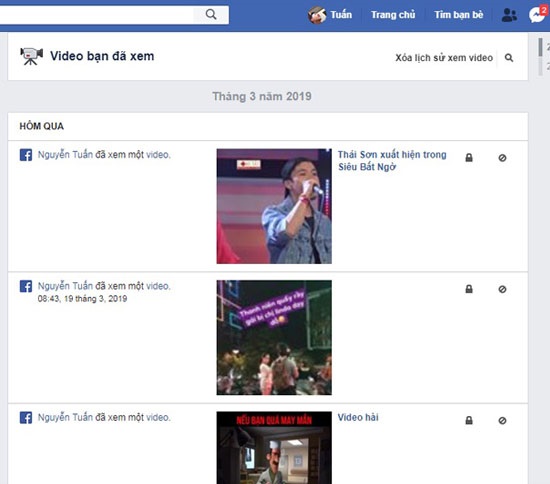Open friend requests people icon
This screenshot has height=484, width=550.
pyautogui.click(x=509, y=15)
